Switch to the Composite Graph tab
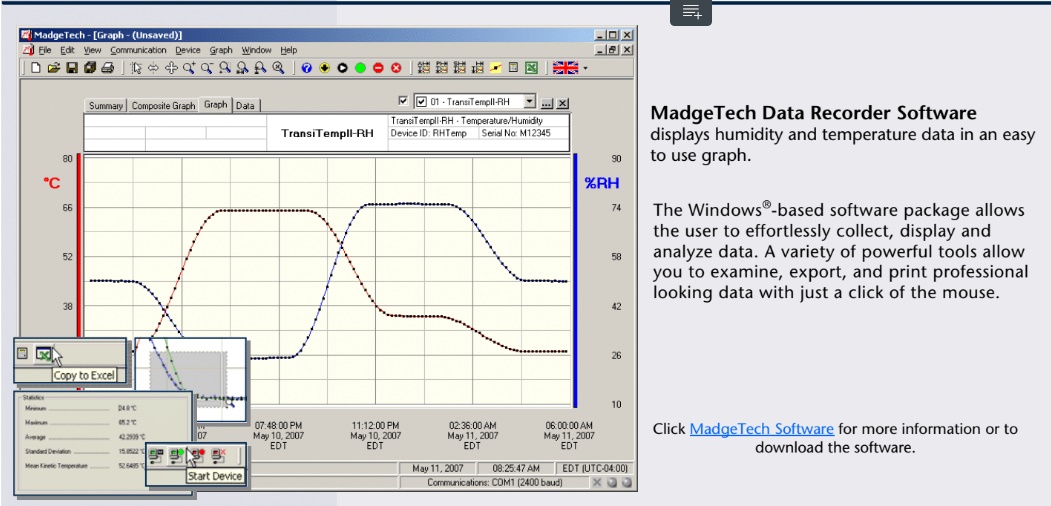The image size is (1051, 506). click(163, 105)
